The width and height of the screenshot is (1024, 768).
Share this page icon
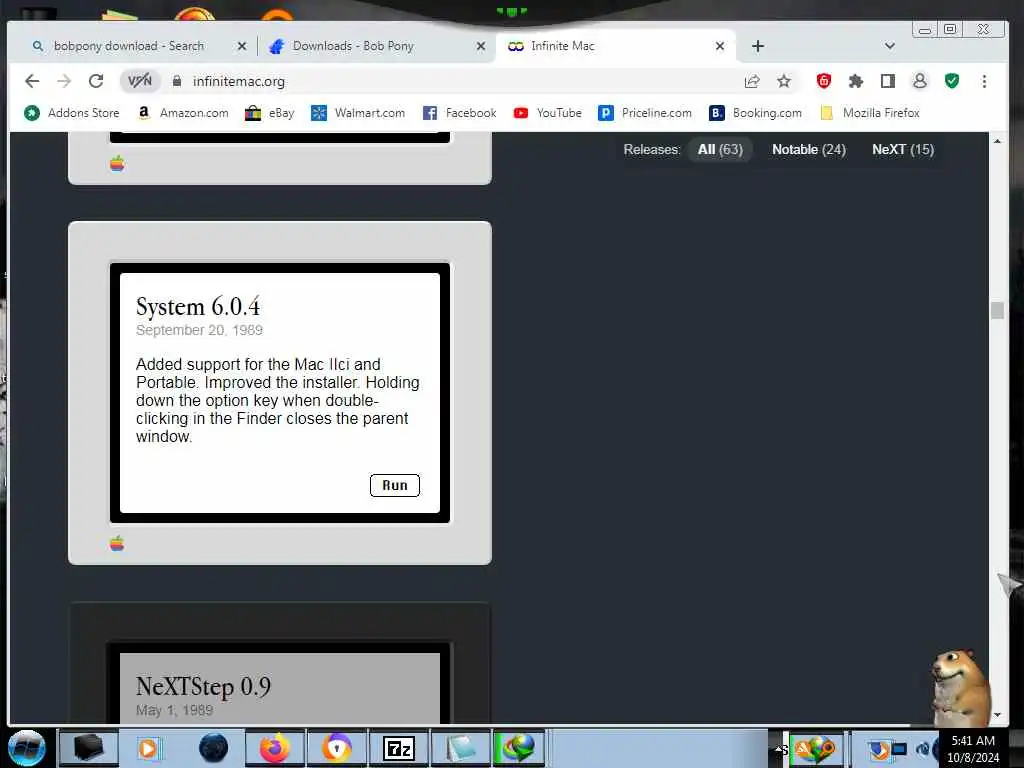(752, 81)
